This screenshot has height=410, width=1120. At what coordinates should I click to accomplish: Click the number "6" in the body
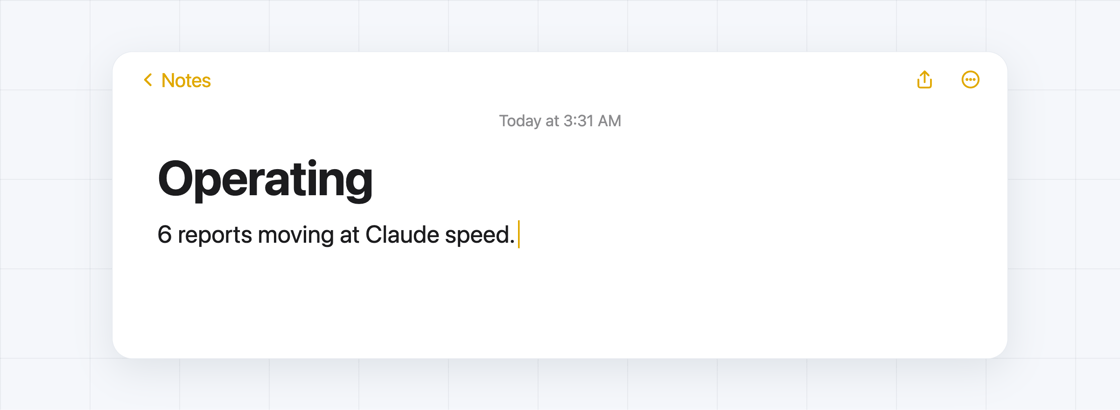pyautogui.click(x=164, y=234)
